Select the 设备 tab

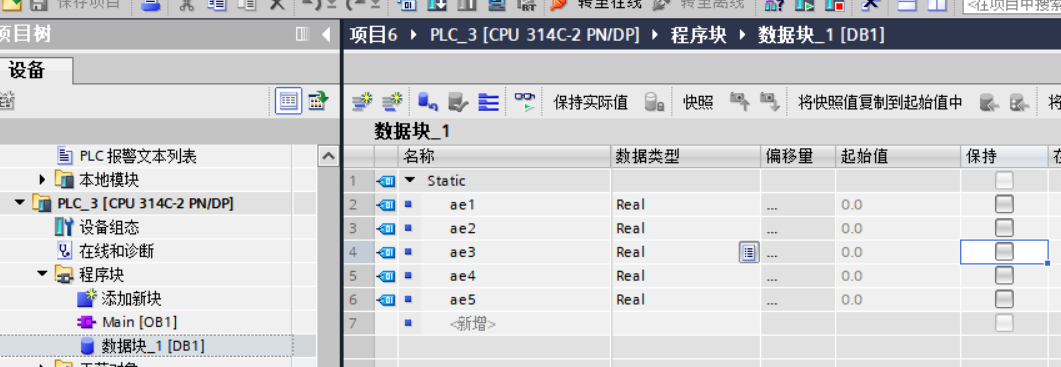click(x=28, y=70)
